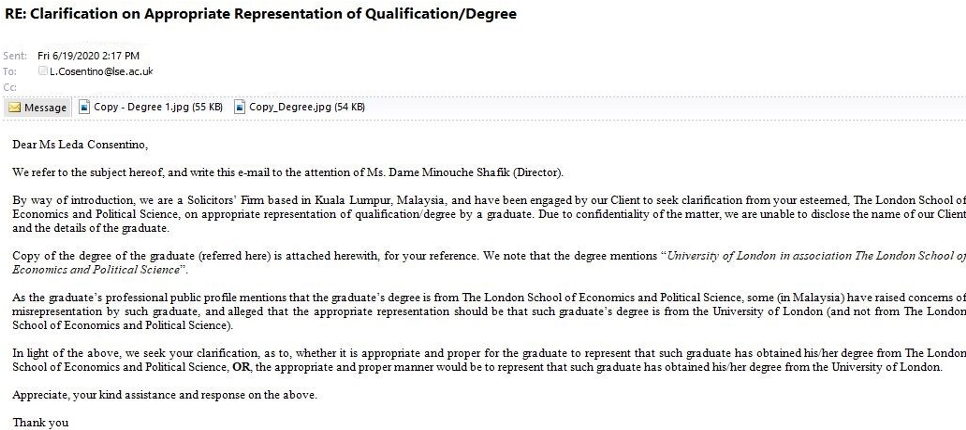This screenshot has width=966, height=430.
Task: Click the recipient address L.Cosentino@lse.ac.uk
Action: [x=101, y=71]
